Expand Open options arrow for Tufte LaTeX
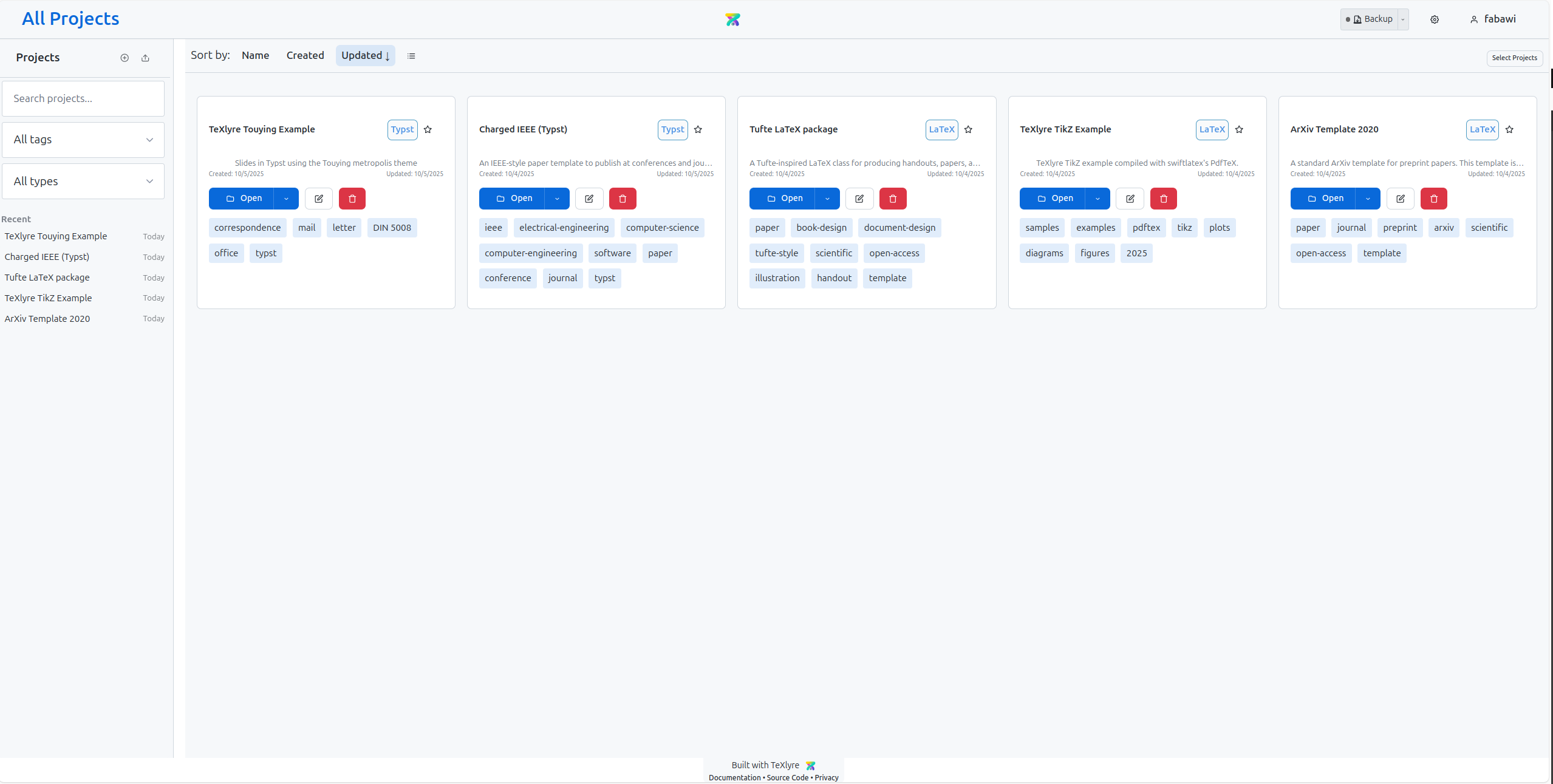Viewport: 1553px width, 784px height. point(827,199)
